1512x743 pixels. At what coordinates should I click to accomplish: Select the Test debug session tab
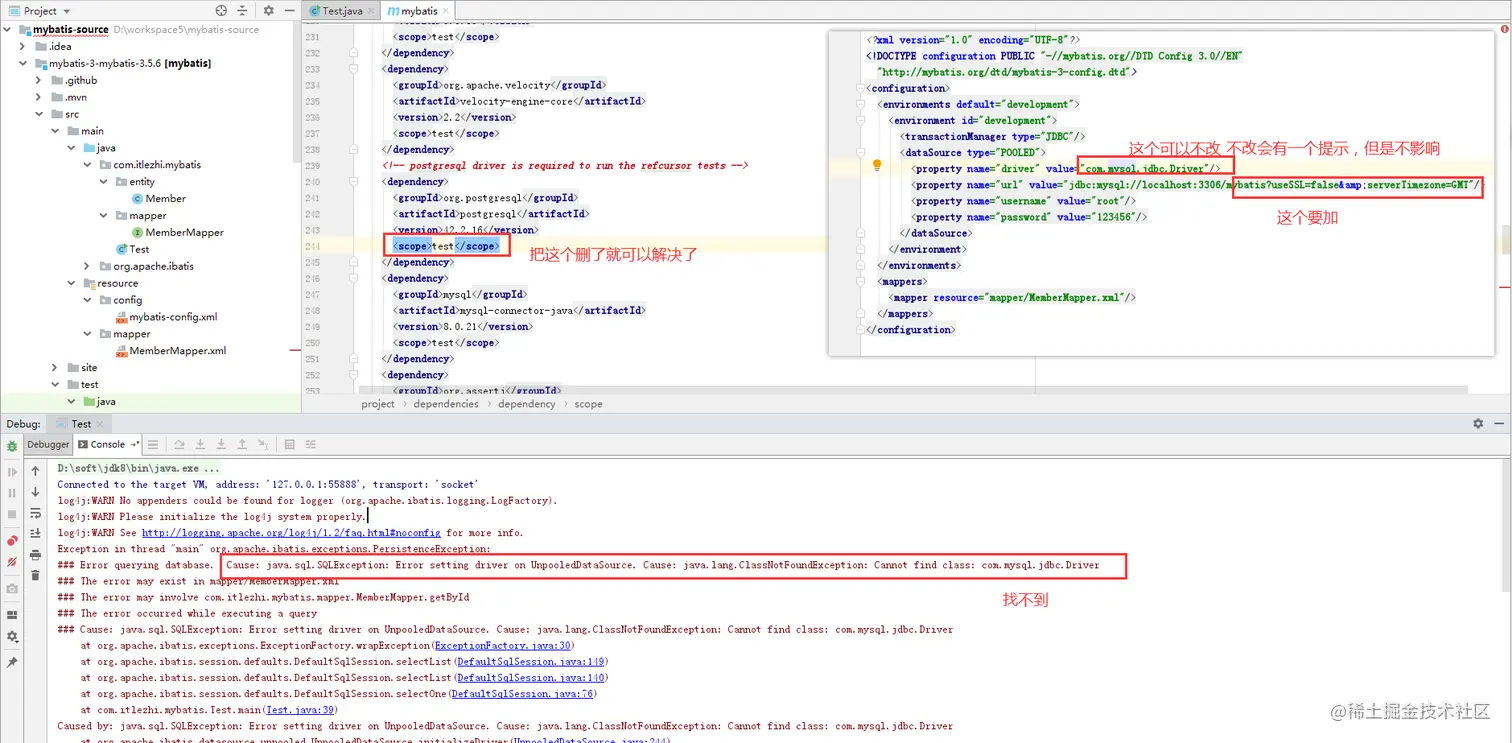81,423
